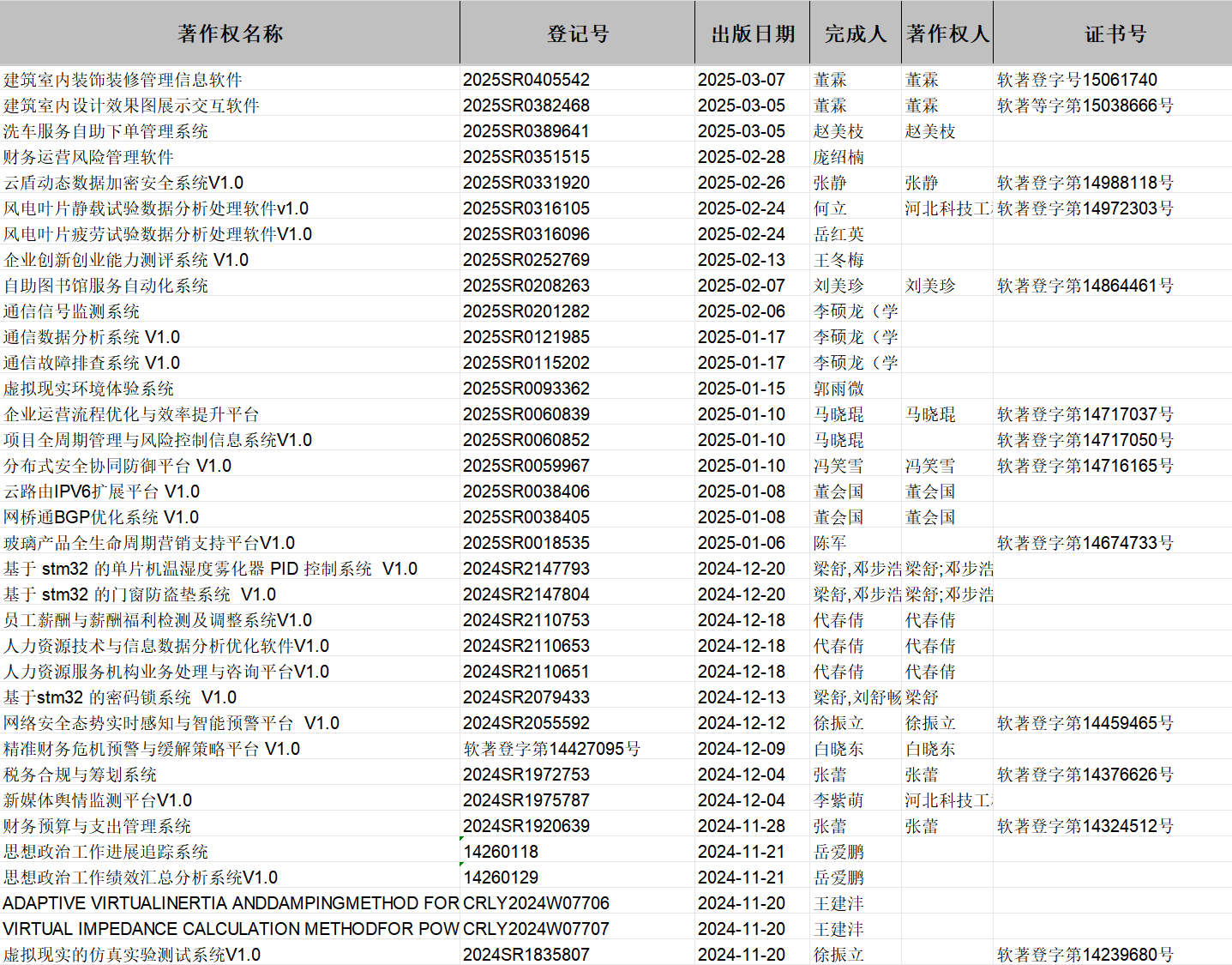Click the 庞绍楠 name cell
Screen dimensions: 1232x965
(x=838, y=157)
